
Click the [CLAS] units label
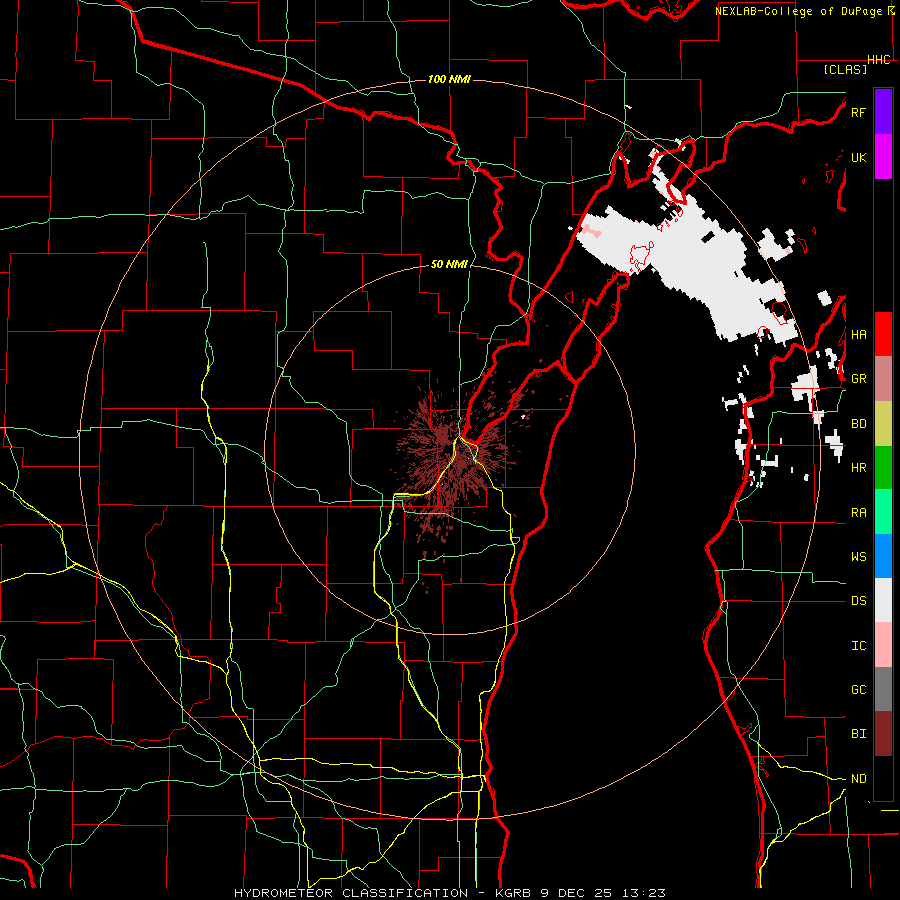(x=845, y=69)
